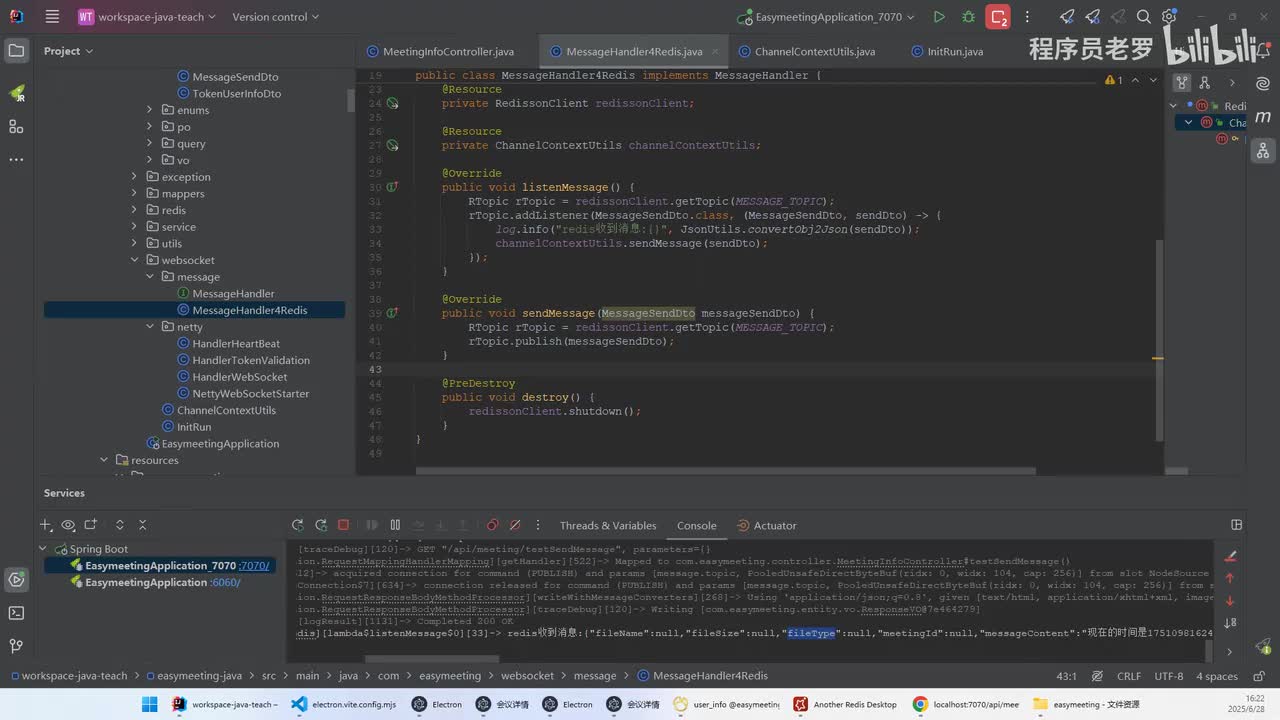Image resolution: width=1280 pixels, height=720 pixels.
Task: Toggle the Services view options eye icon
Action: click(68, 525)
